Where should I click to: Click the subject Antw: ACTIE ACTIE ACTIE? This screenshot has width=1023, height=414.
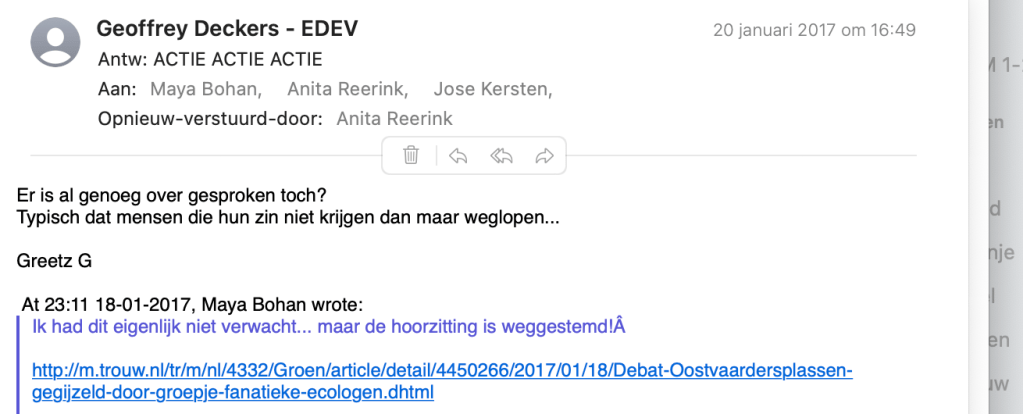pos(210,59)
